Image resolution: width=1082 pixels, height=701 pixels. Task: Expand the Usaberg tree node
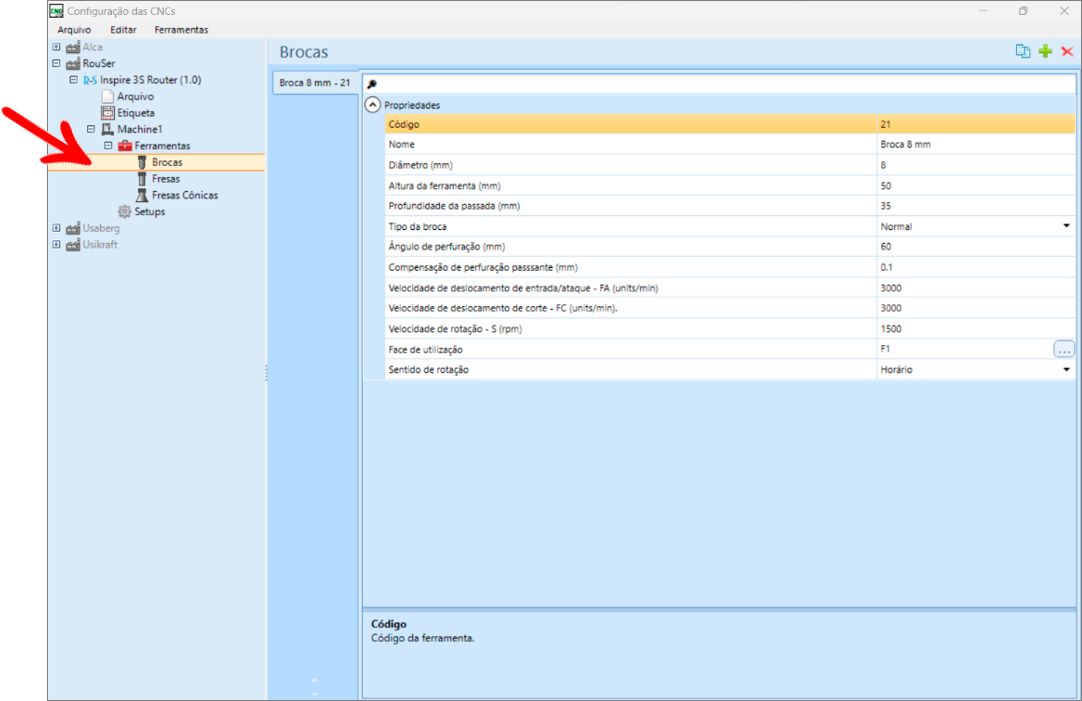pos(57,228)
